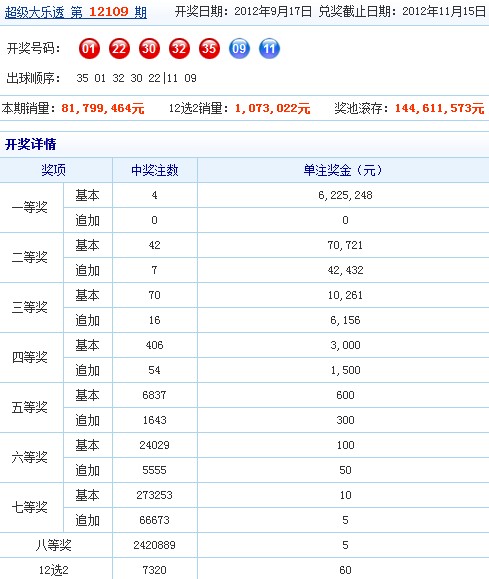This screenshot has height=579, width=489.
Task: Click the 奖项 column header
Action: [x=54, y=170]
